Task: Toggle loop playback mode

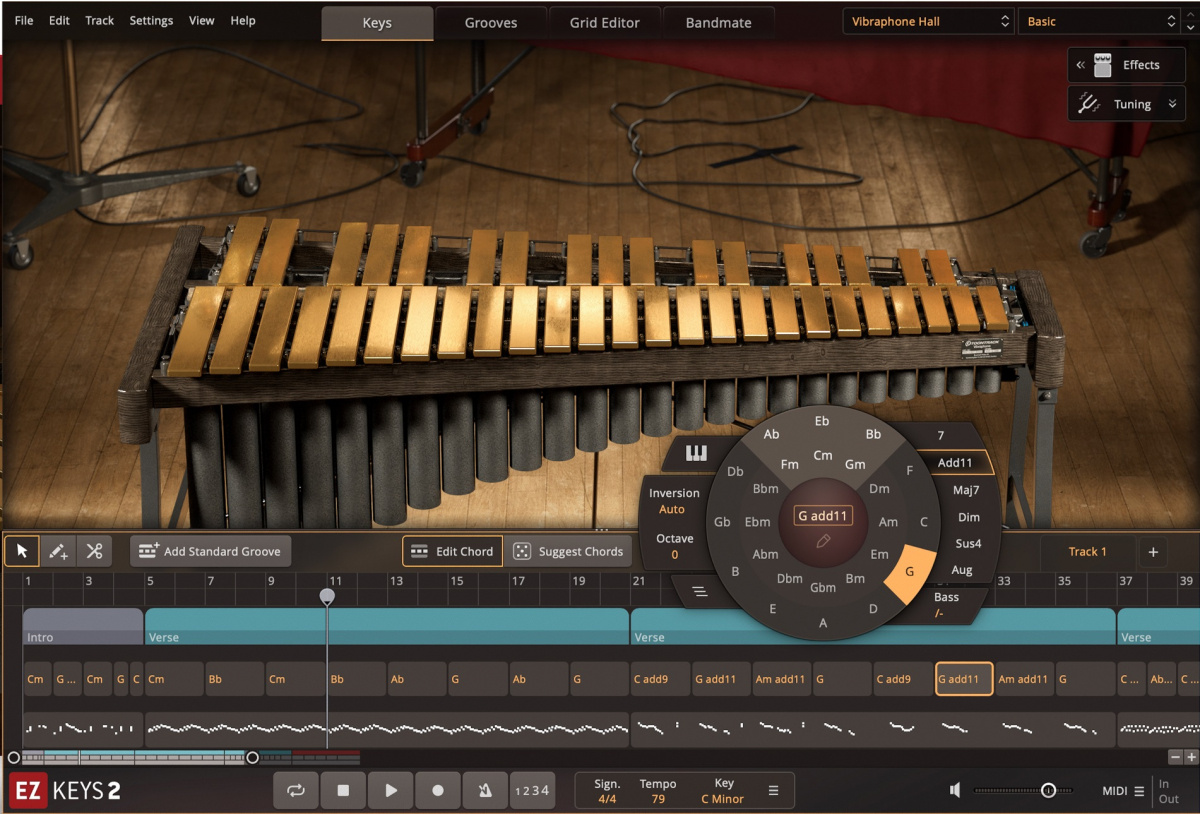Action: (x=296, y=790)
